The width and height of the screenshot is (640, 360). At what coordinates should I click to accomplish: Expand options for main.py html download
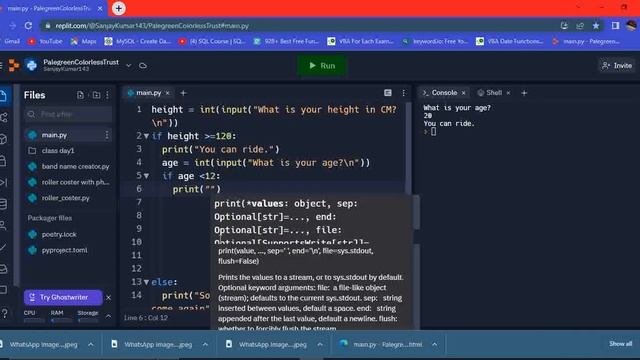(435, 344)
